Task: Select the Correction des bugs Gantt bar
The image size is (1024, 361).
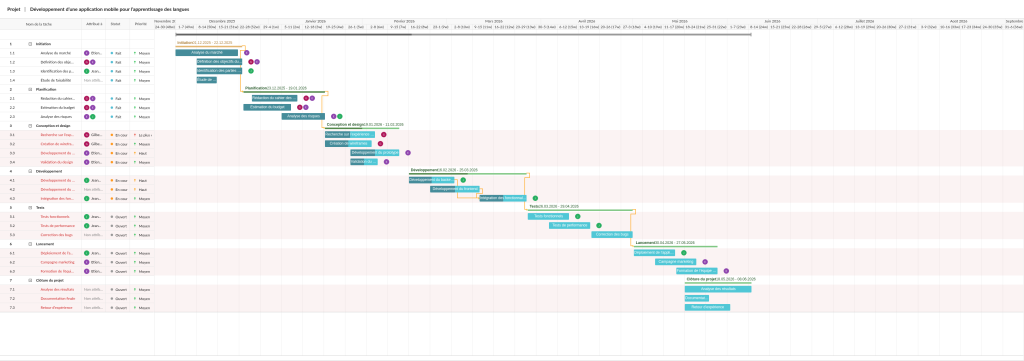Action: pos(612,234)
